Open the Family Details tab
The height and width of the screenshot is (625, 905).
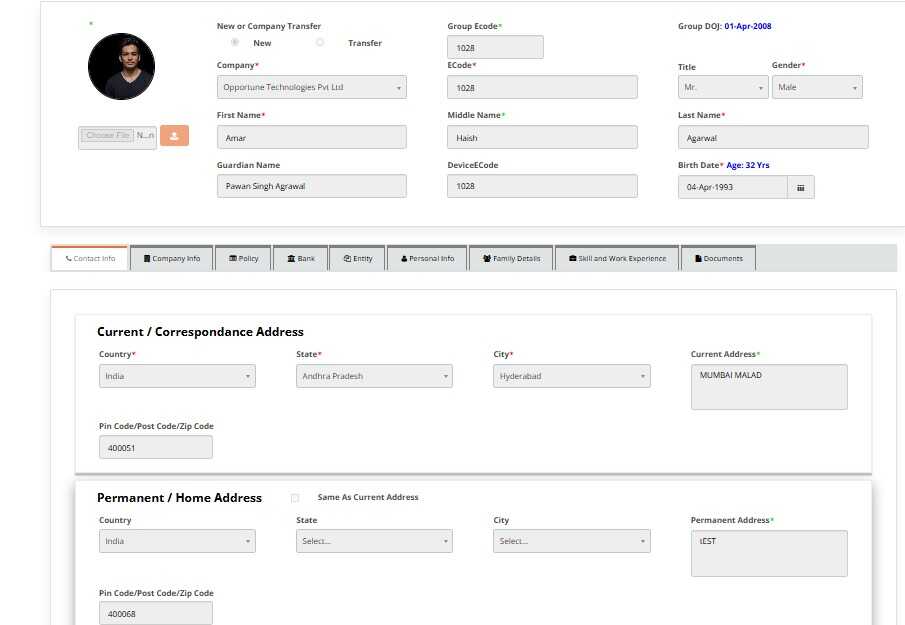510,258
